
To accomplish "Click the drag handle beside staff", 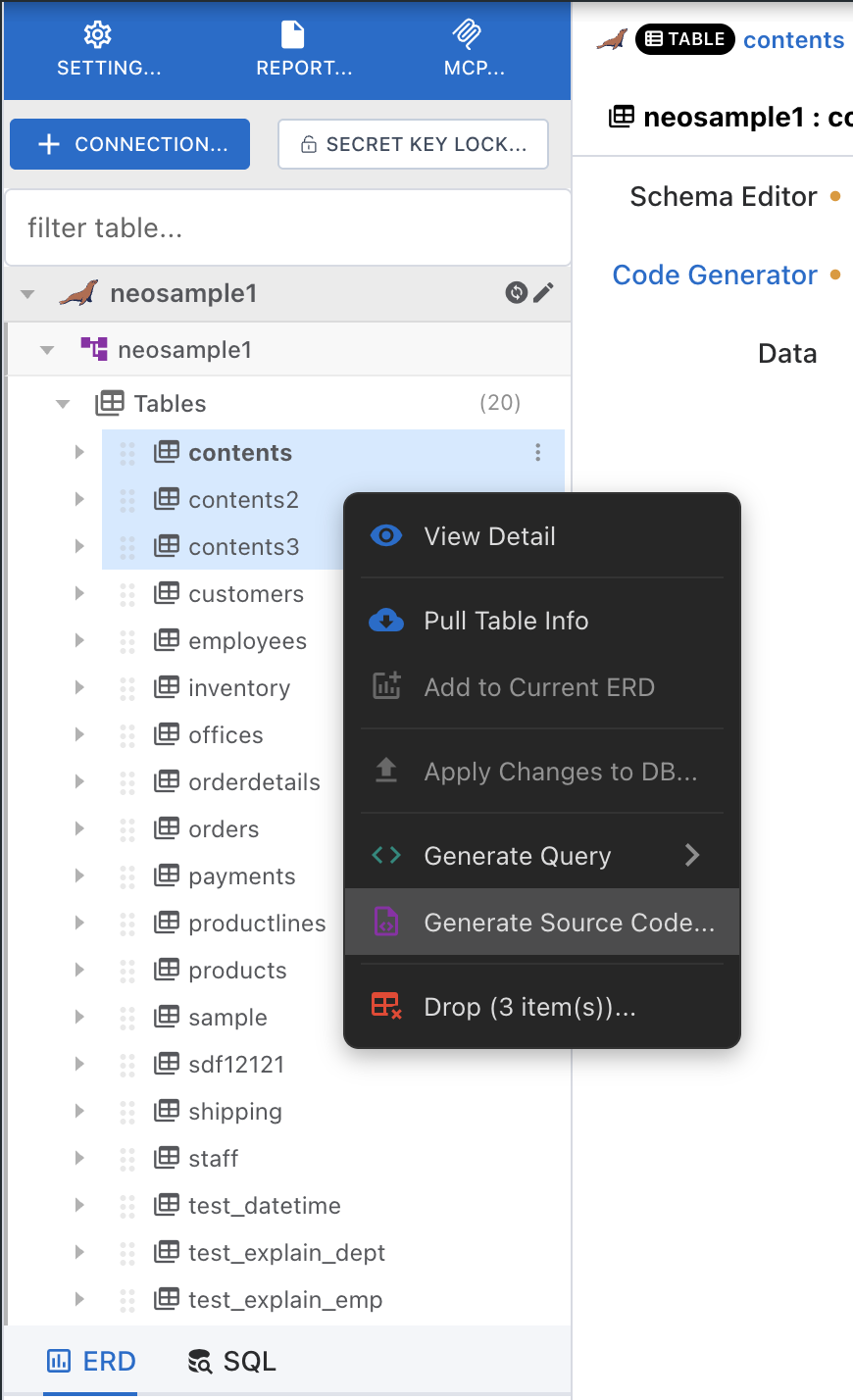I will (127, 1159).
